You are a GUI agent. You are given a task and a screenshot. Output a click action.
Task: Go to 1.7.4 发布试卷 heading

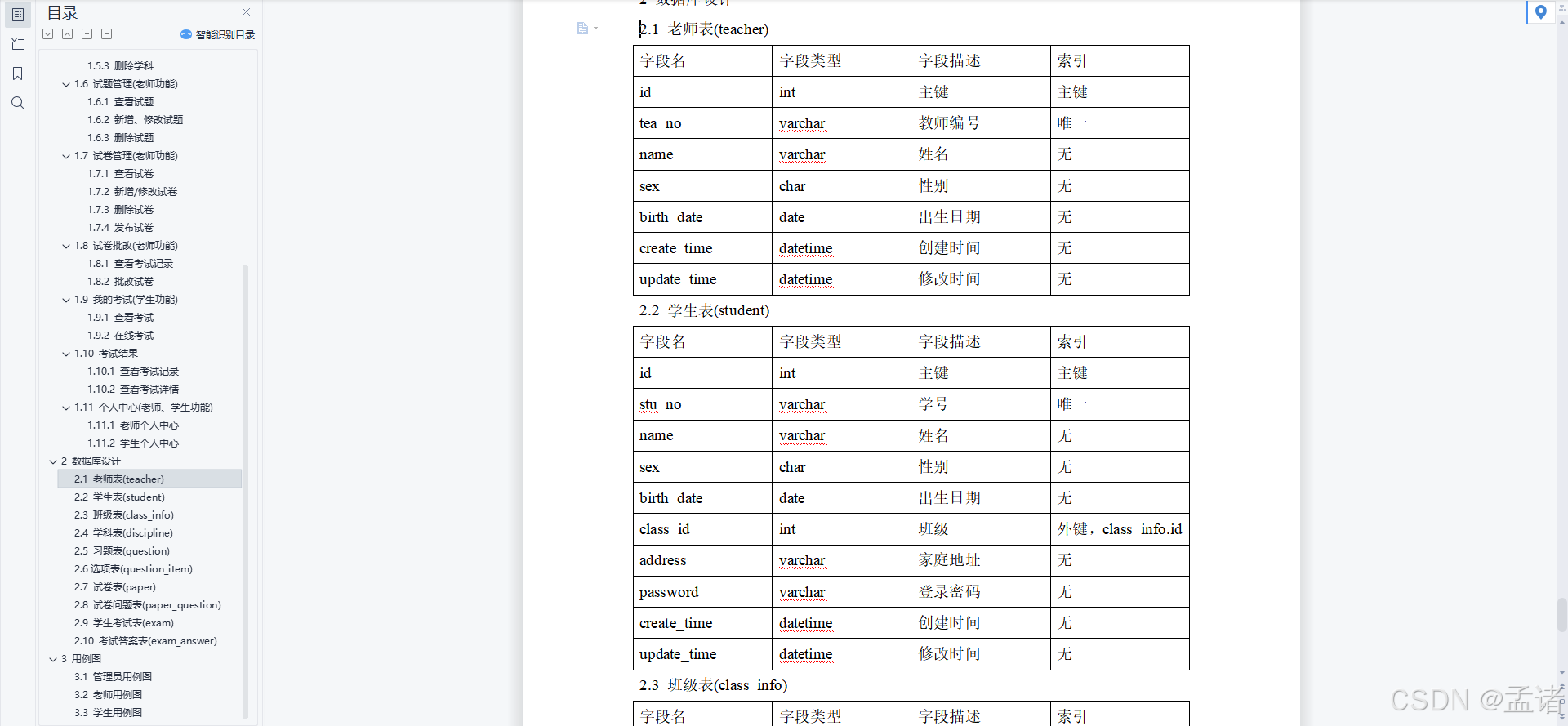point(120,228)
